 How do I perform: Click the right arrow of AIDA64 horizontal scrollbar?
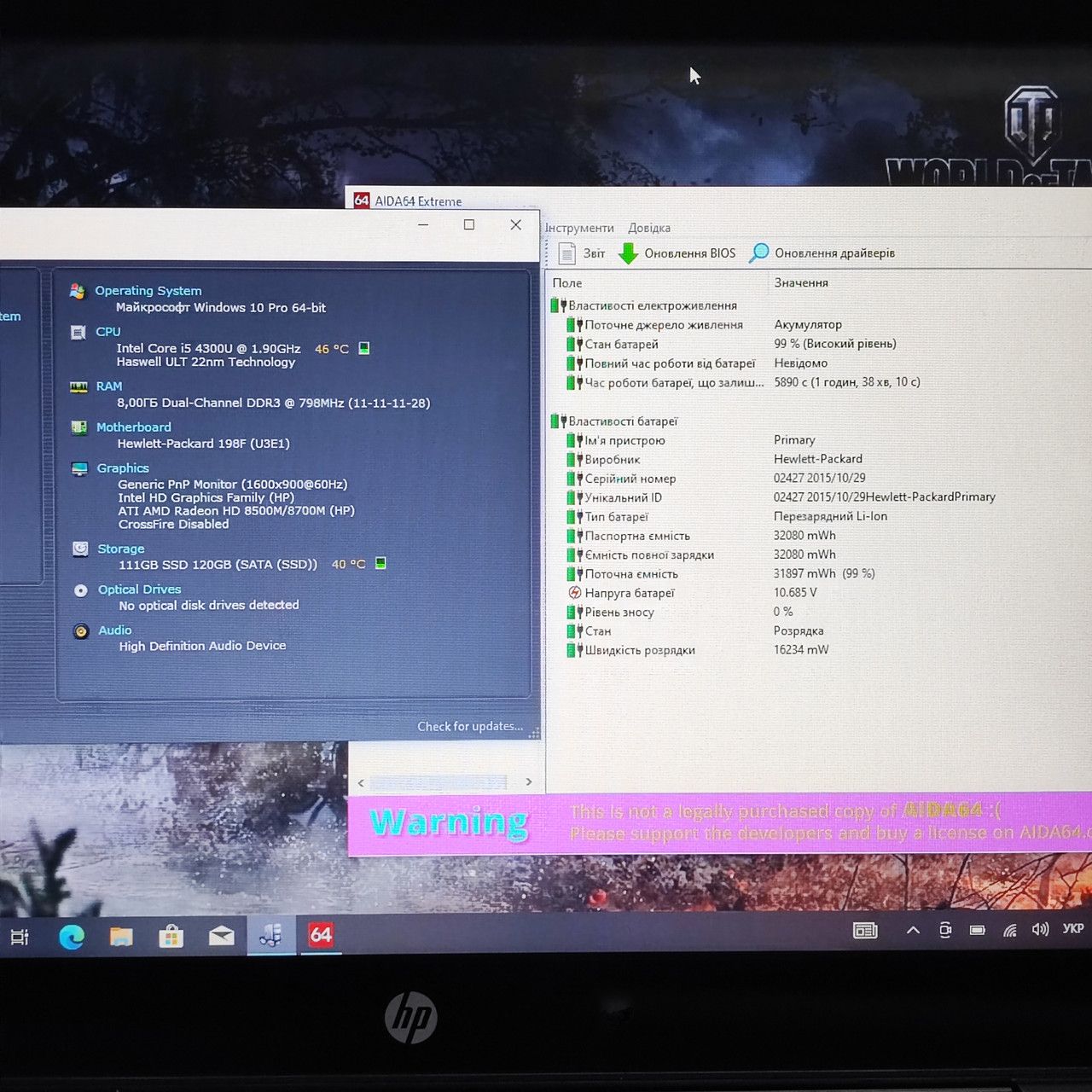point(529,781)
